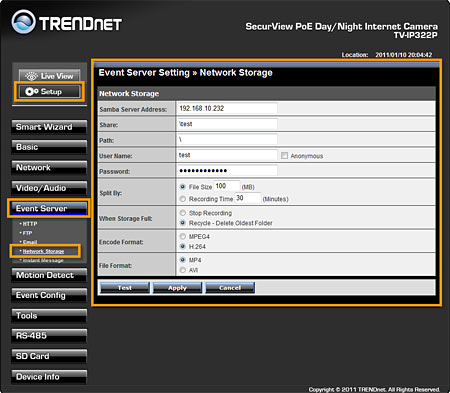Click Event Server Setting page title
This screenshot has height=393, width=450.
coord(185,73)
